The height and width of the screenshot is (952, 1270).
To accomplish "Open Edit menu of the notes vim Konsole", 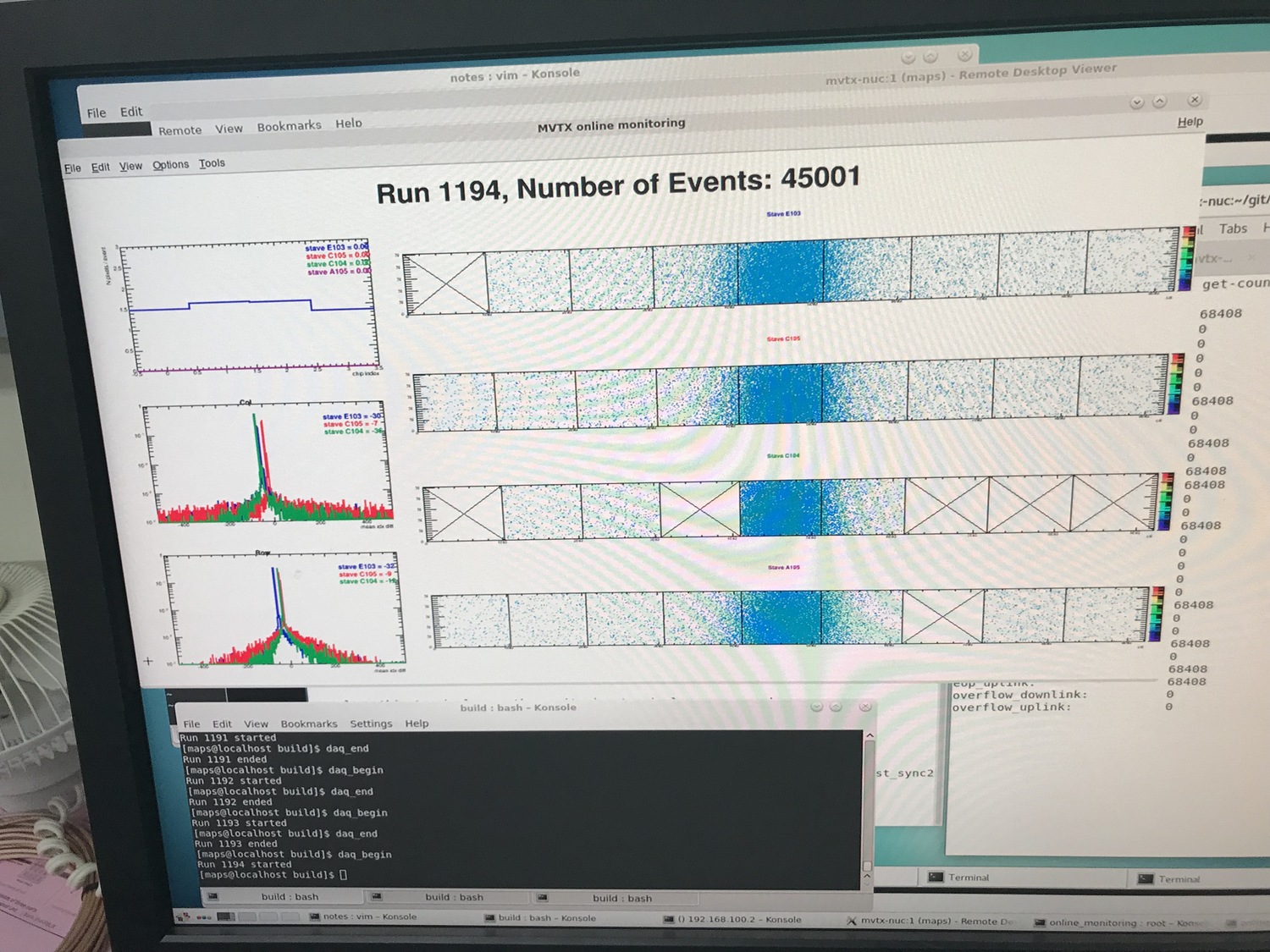I will point(131,112).
